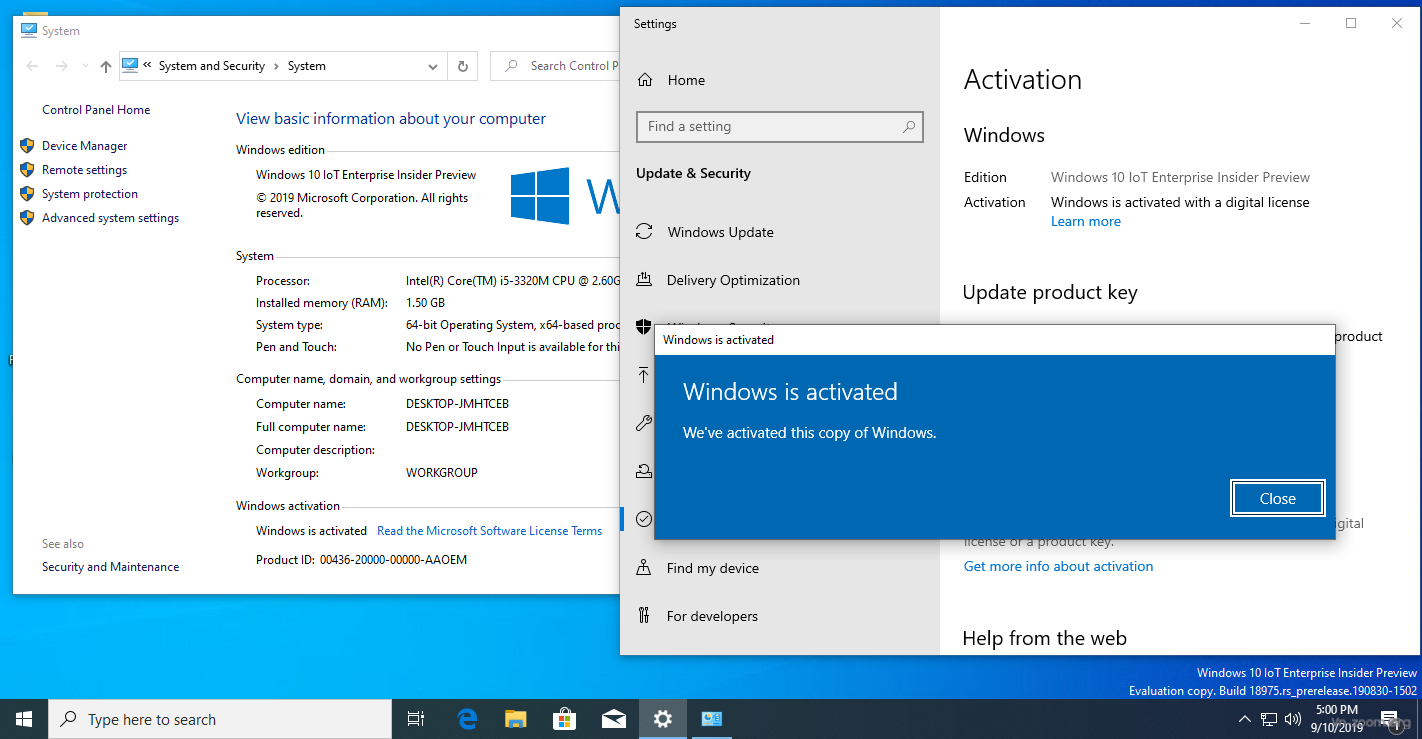This screenshot has height=739, width=1422.
Task: Click the Control Panel taskbar button
Action: pyautogui.click(x=711, y=719)
